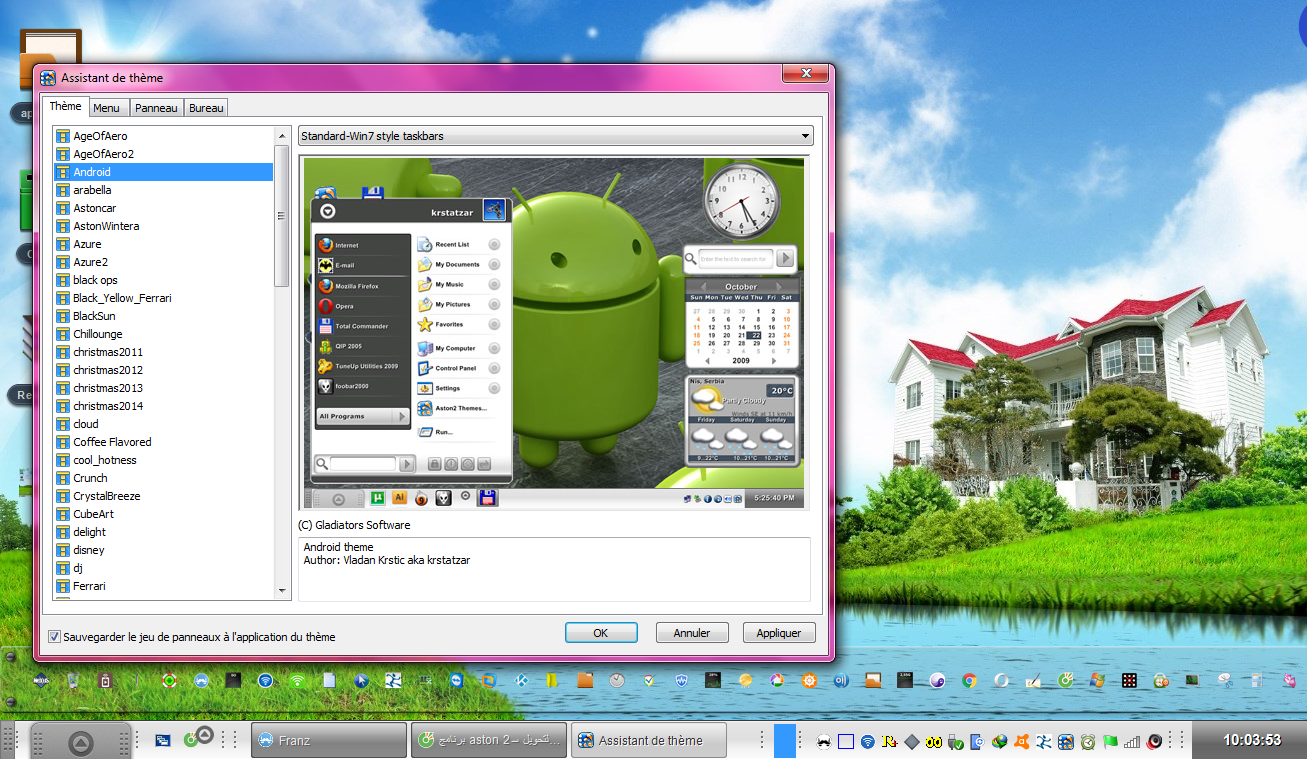Image resolution: width=1307 pixels, height=759 pixels.
Task: Select the Astoncar theme
Action: [x=164, y=208]
